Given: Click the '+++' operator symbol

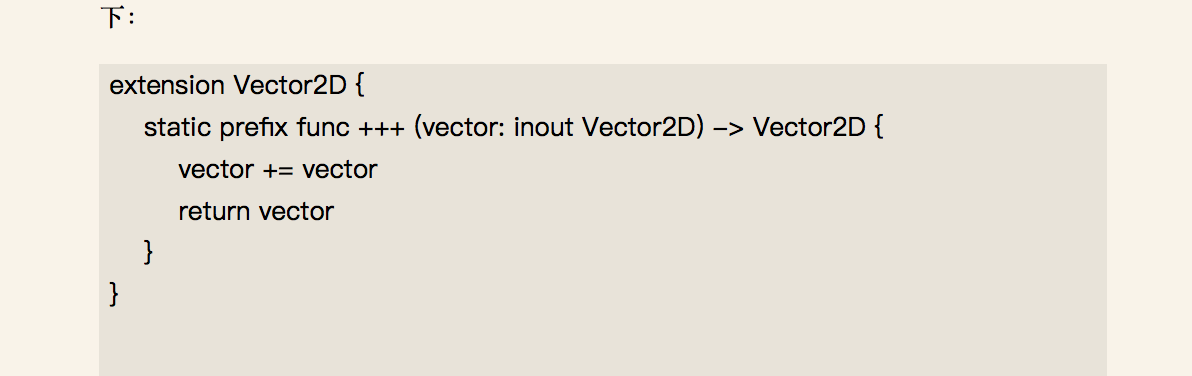Looking at the screenshot, I should 381,128.
